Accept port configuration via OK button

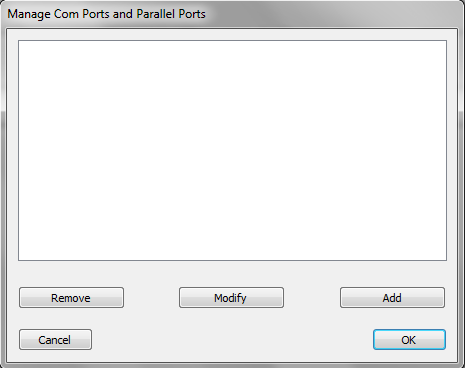(409, 339)
